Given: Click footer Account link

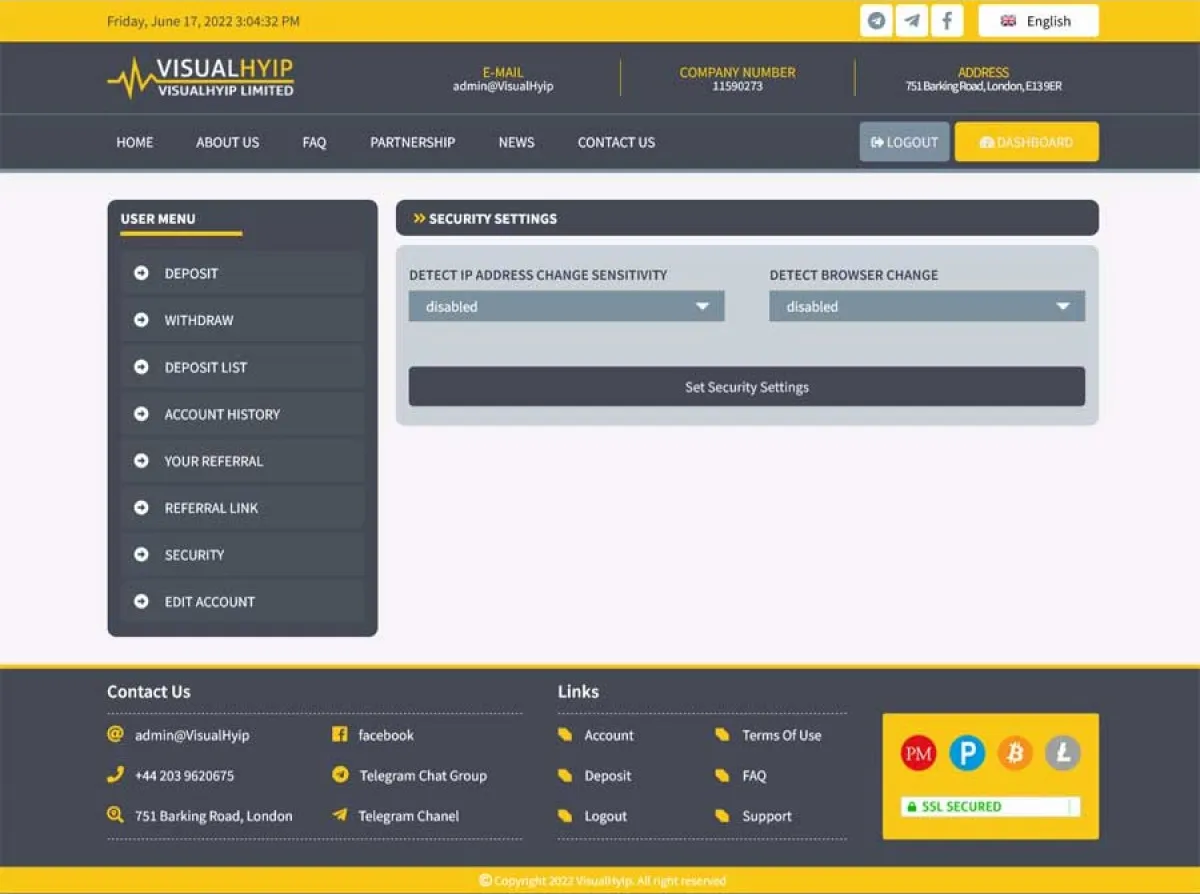Looking at the screenshot, I should pos(609,735).
